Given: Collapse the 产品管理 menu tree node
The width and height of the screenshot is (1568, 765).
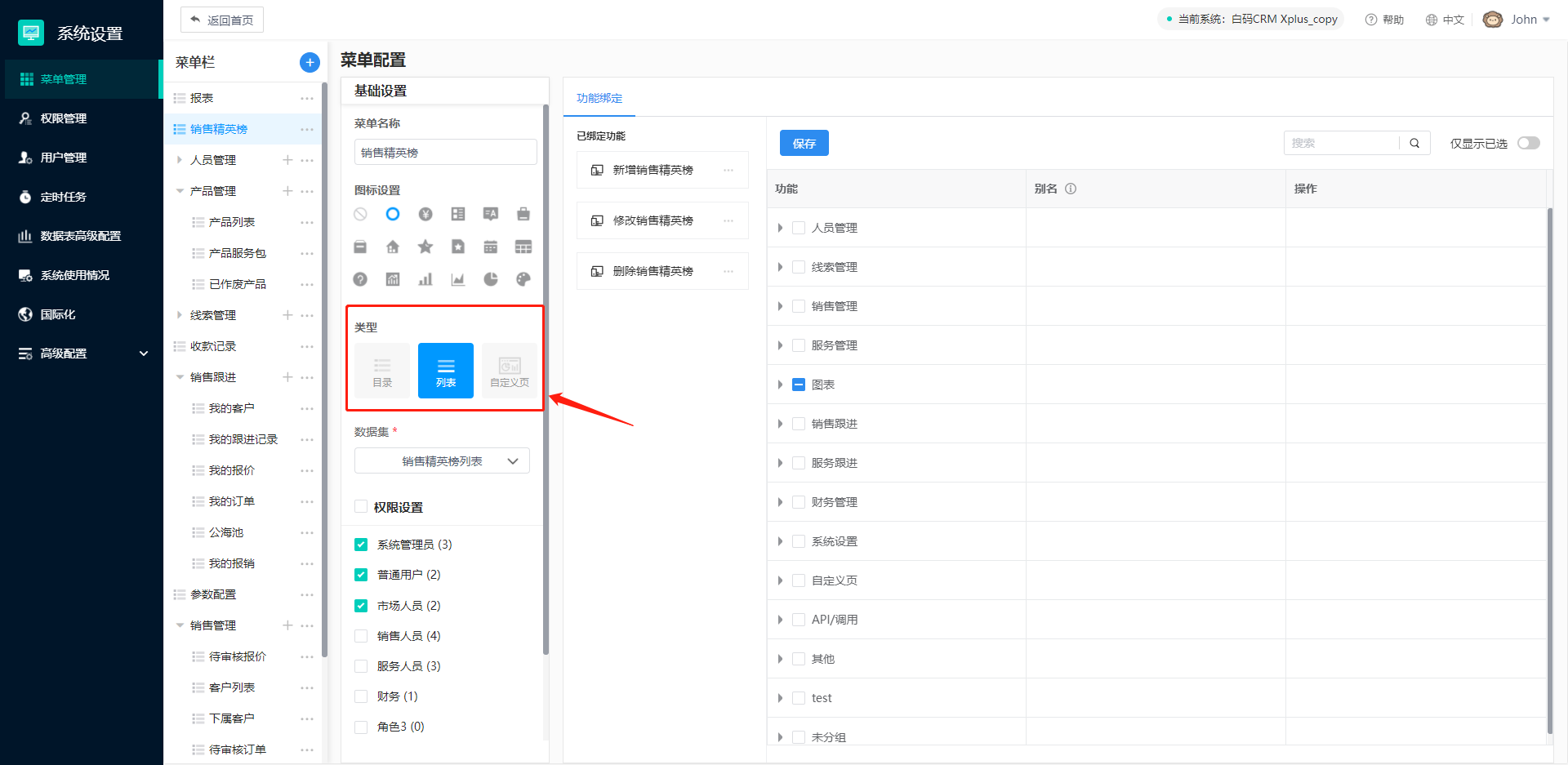Looking at the screenshot, I should [180, 191].
